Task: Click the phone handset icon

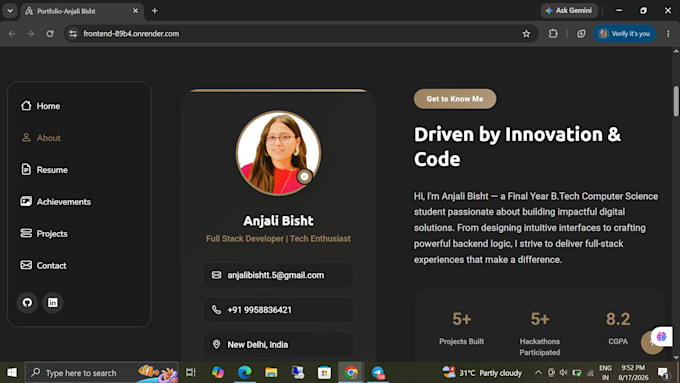Action: click(216, 310)
